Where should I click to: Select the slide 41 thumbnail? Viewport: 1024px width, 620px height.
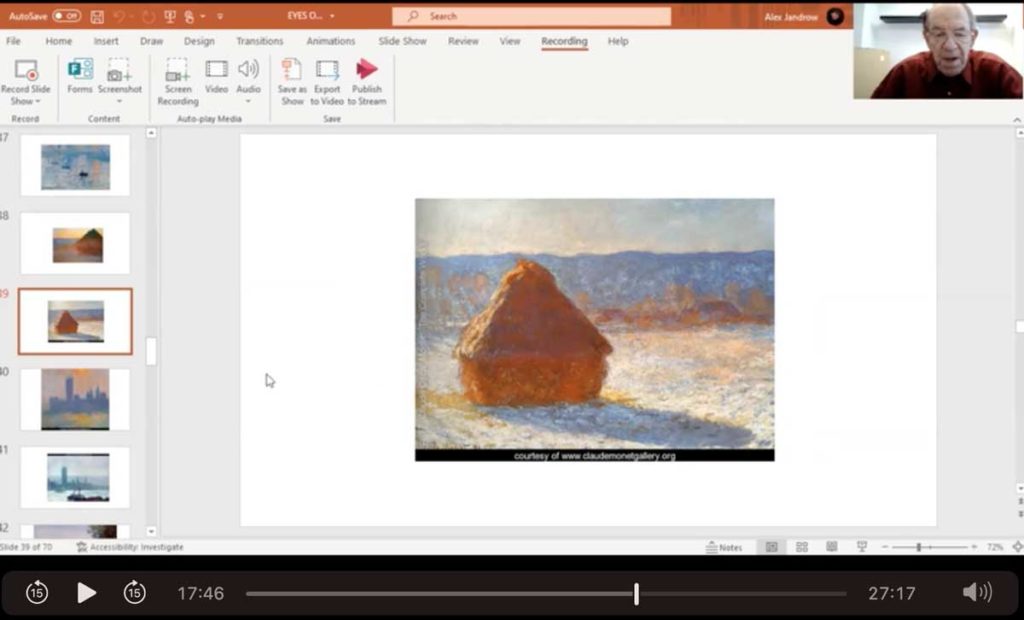coord(75,478)
